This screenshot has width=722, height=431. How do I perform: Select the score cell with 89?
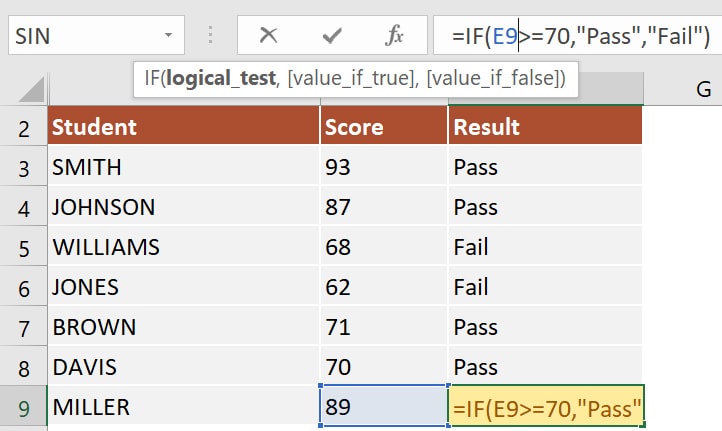click(383, 408)
